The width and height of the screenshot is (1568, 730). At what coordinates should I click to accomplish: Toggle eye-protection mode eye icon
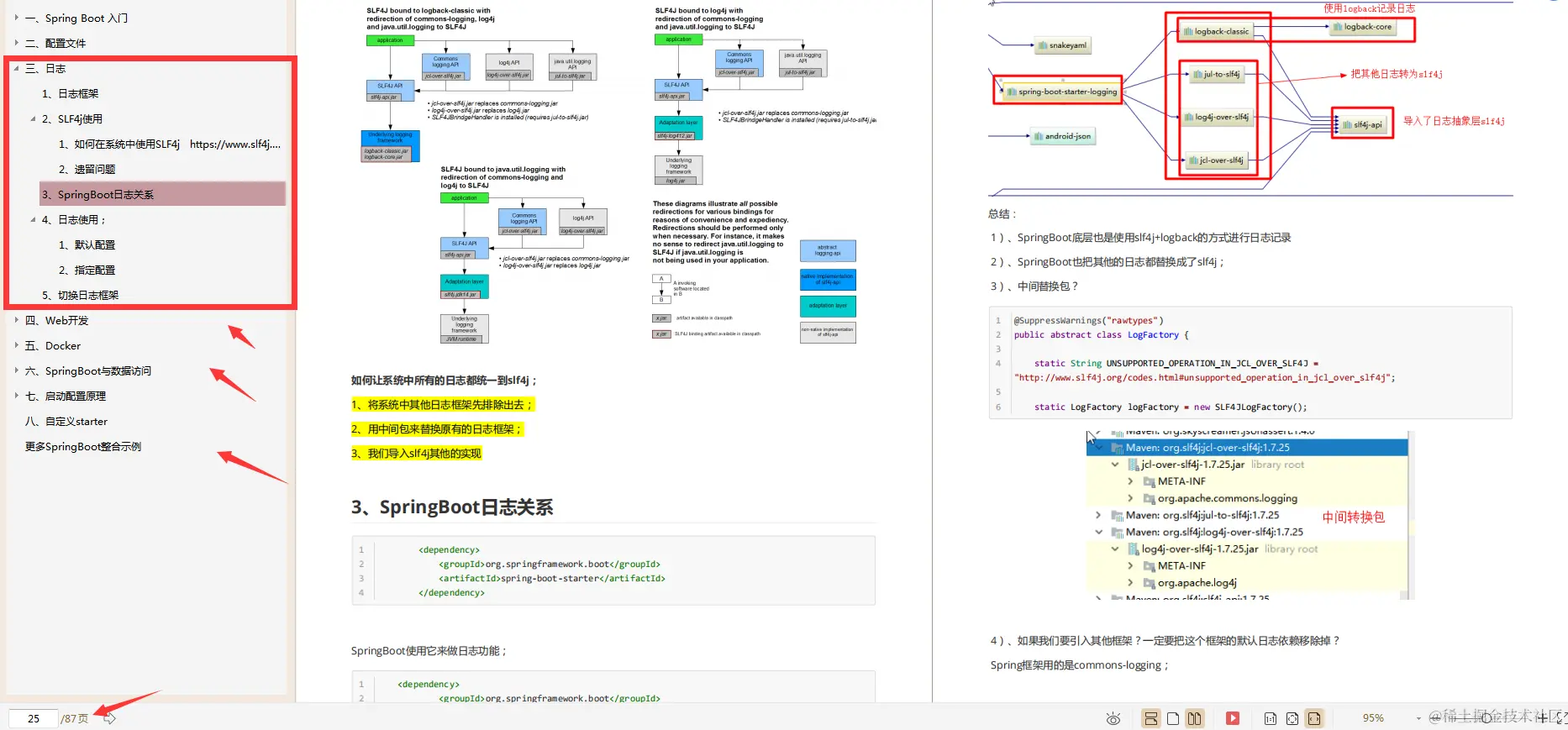(x=1113, y=719)
